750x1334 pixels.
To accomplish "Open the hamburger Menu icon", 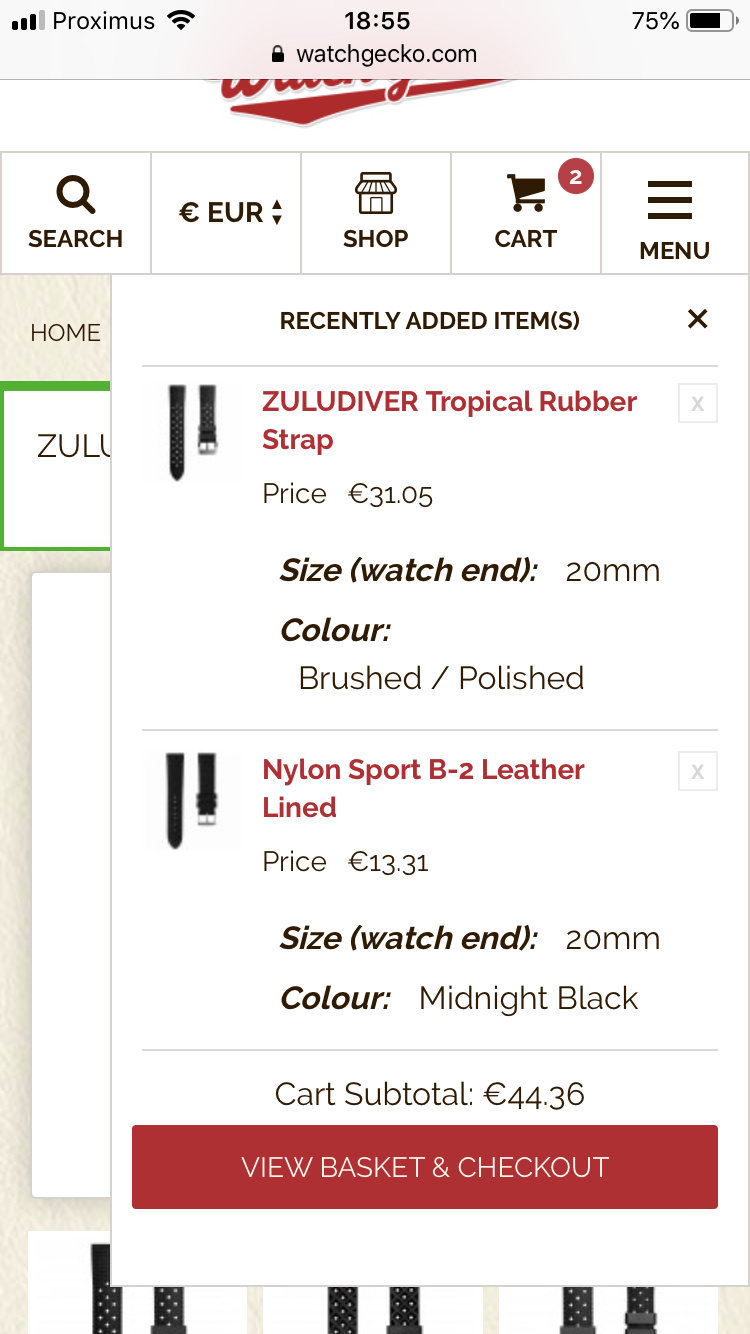I will [x=670, y=200].
